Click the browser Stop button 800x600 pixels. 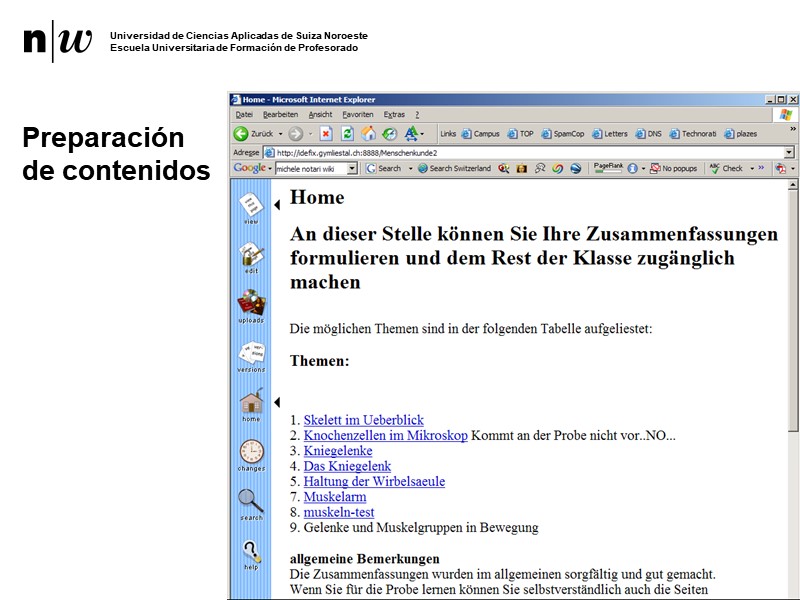coord(326,134)
